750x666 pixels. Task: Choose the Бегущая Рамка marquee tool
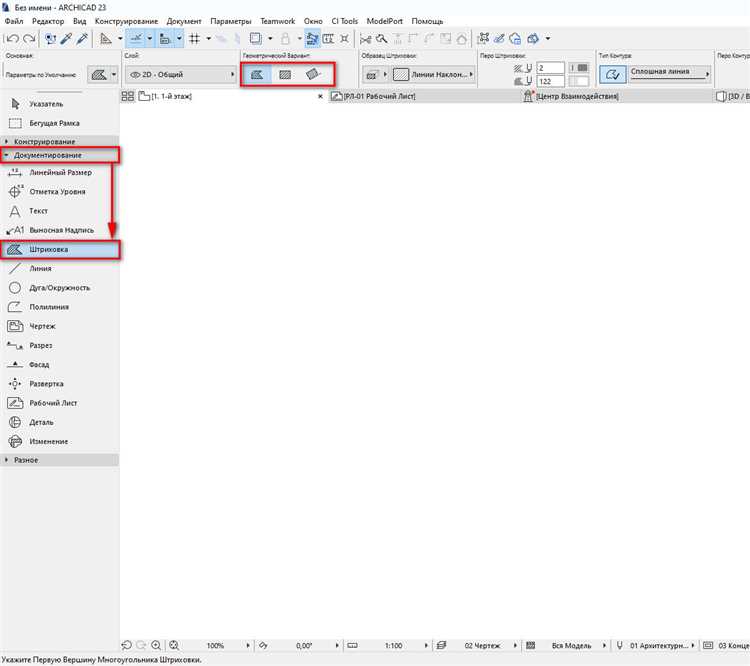54,123
